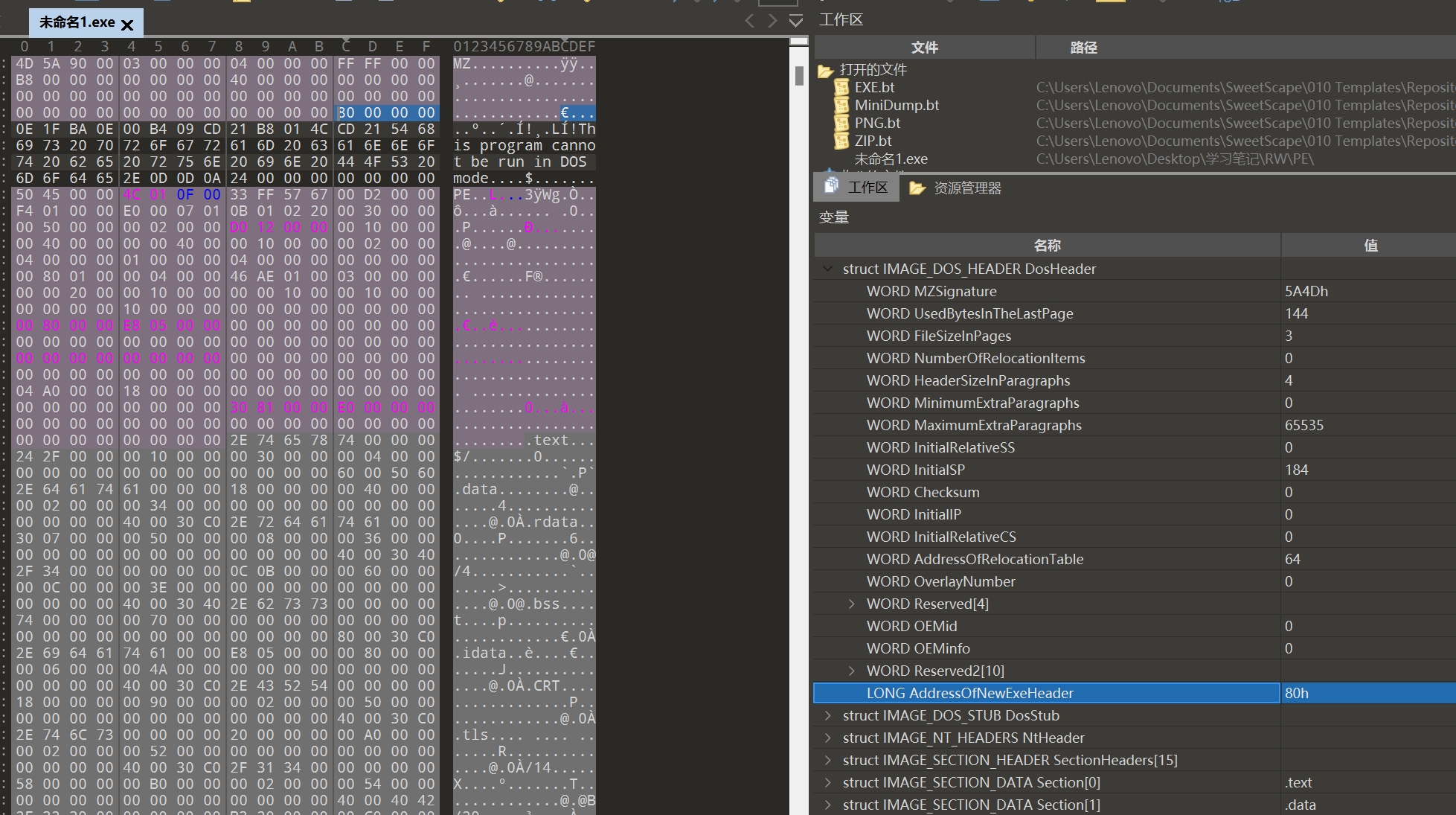
Task: Expand WORD Reserved[4] array
Action: coord(851,604)
